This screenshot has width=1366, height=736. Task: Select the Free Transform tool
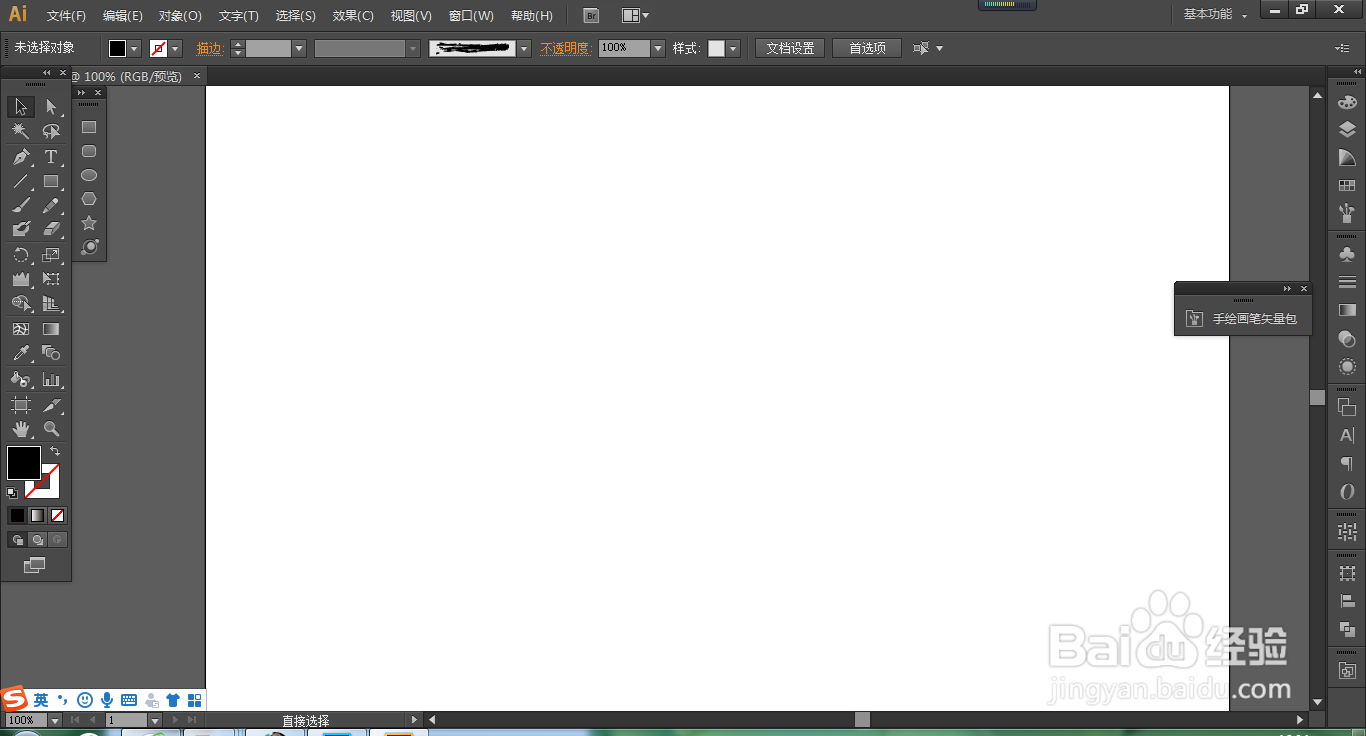[51, 280]
